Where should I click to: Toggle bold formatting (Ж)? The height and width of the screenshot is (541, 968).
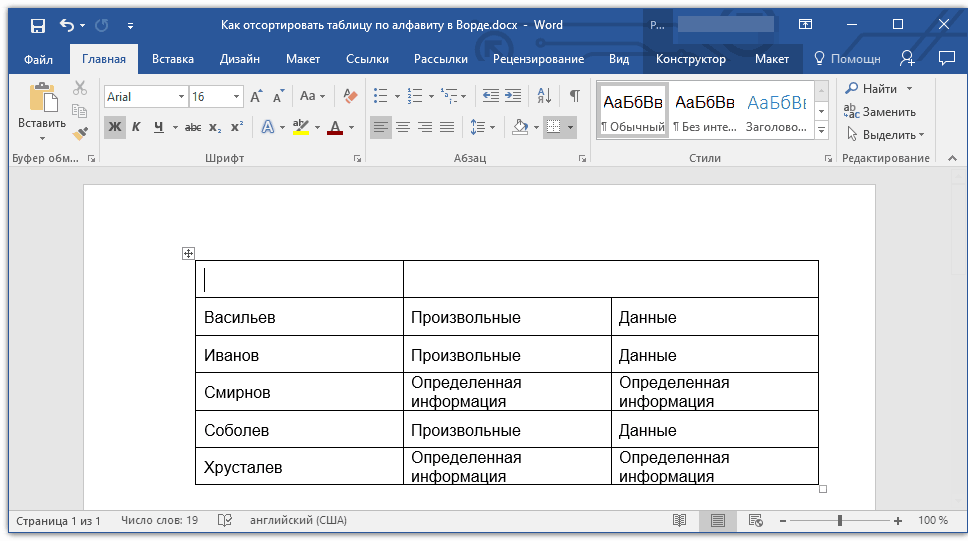click(114, 127)
